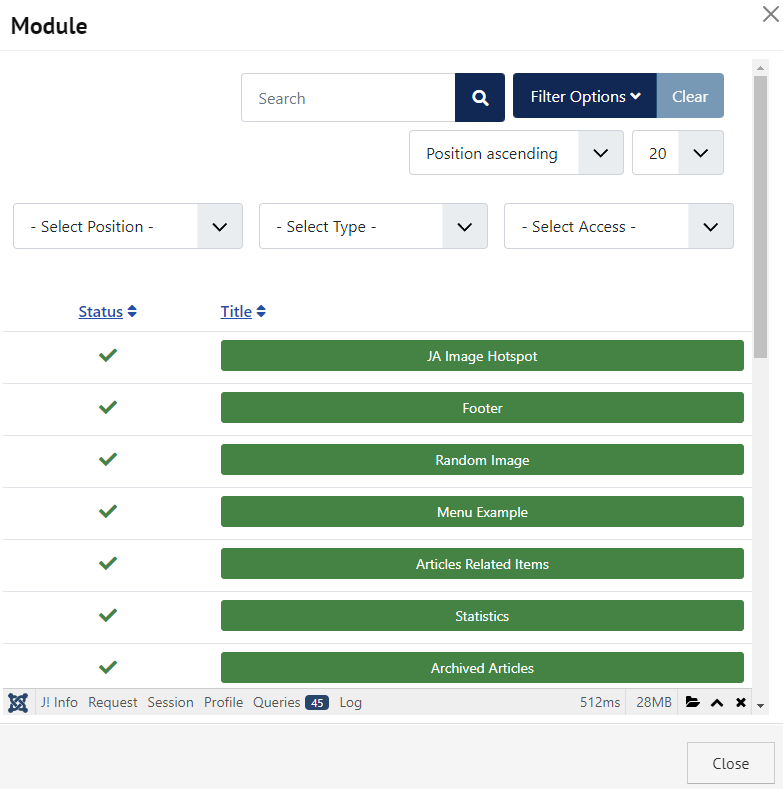Close the Module dialog with top-right X
This screenshot has height=789, width=783.
coord(770,14)
